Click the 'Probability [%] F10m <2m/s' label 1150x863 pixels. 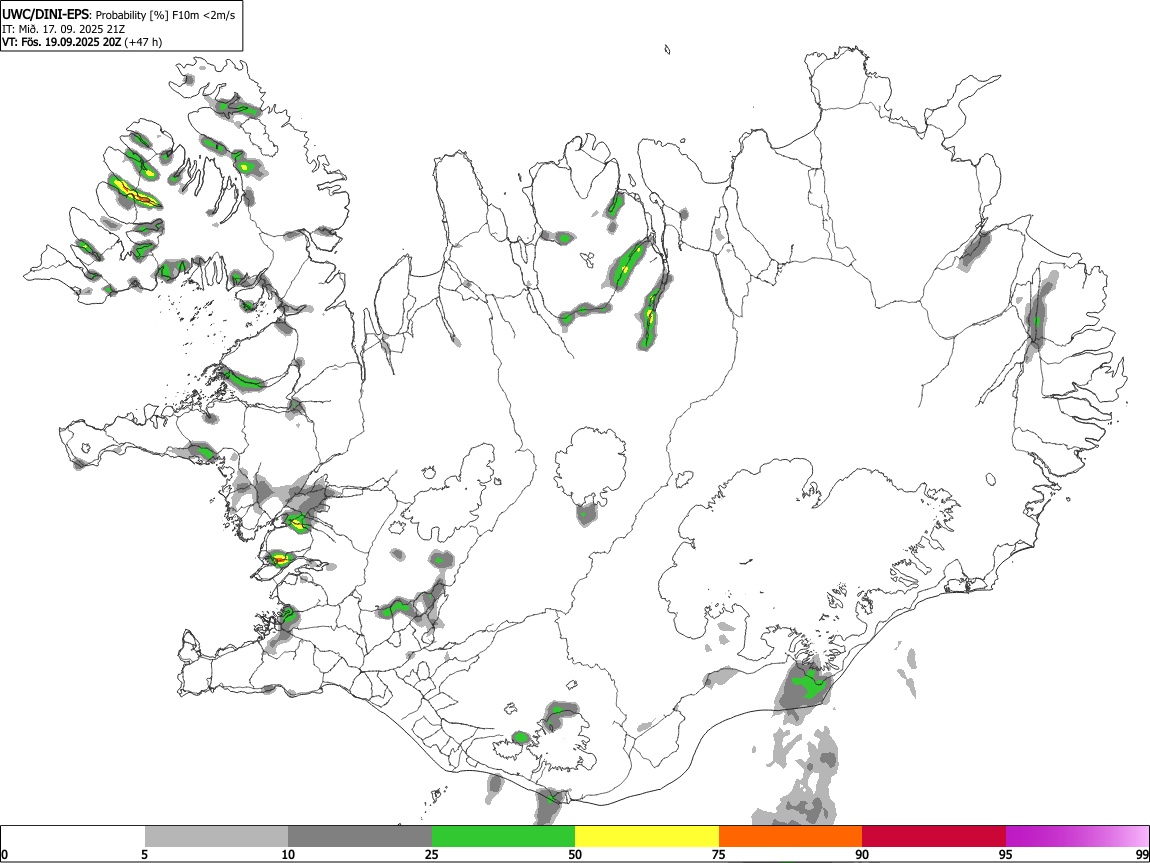166,15
